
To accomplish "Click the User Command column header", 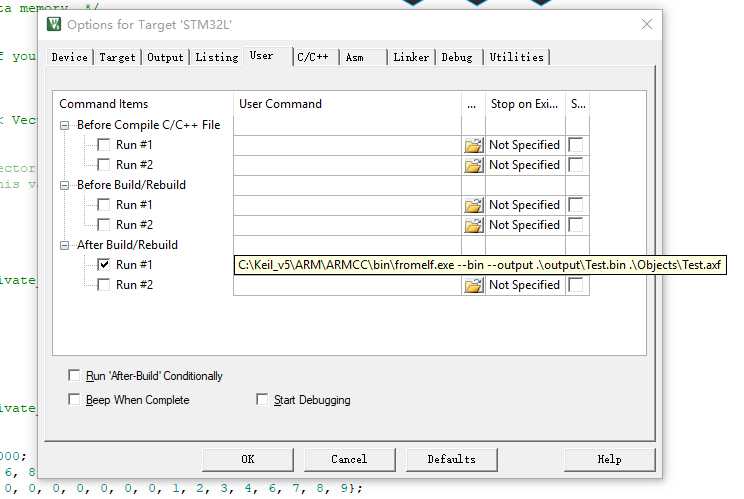I will click(x=347, y=104).
